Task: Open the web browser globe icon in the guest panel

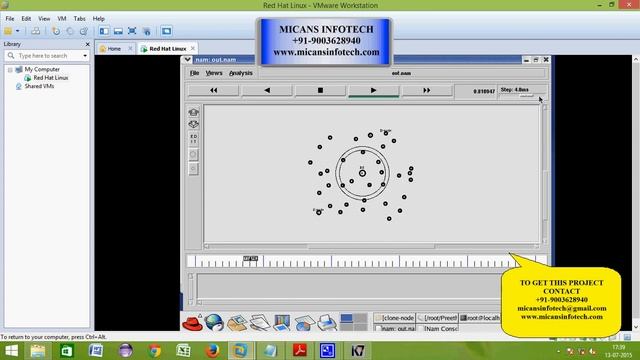Action: coord(214,322)
